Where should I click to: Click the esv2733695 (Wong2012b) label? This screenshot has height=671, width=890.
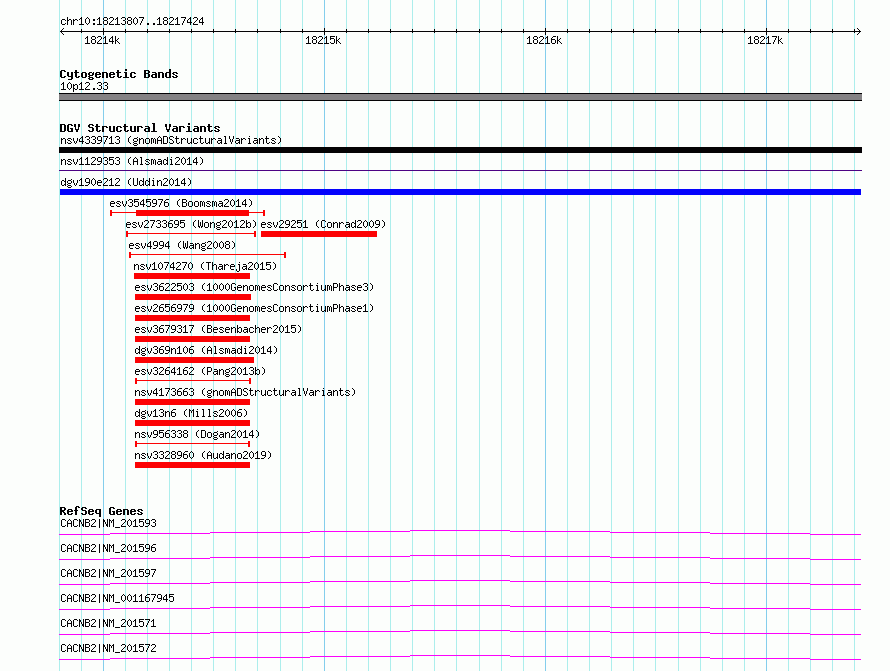pyautogui.click(x=191, y=224)
